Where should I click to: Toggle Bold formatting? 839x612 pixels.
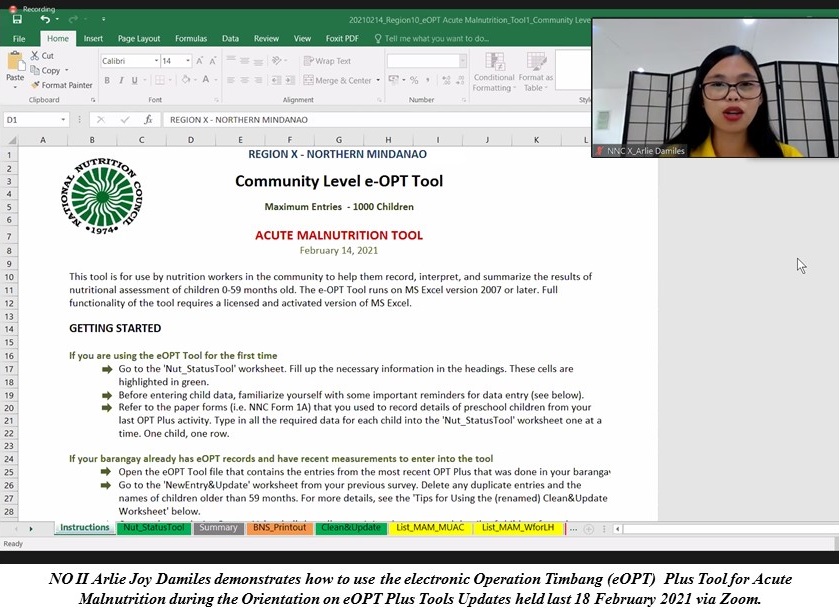coord(107,80)
